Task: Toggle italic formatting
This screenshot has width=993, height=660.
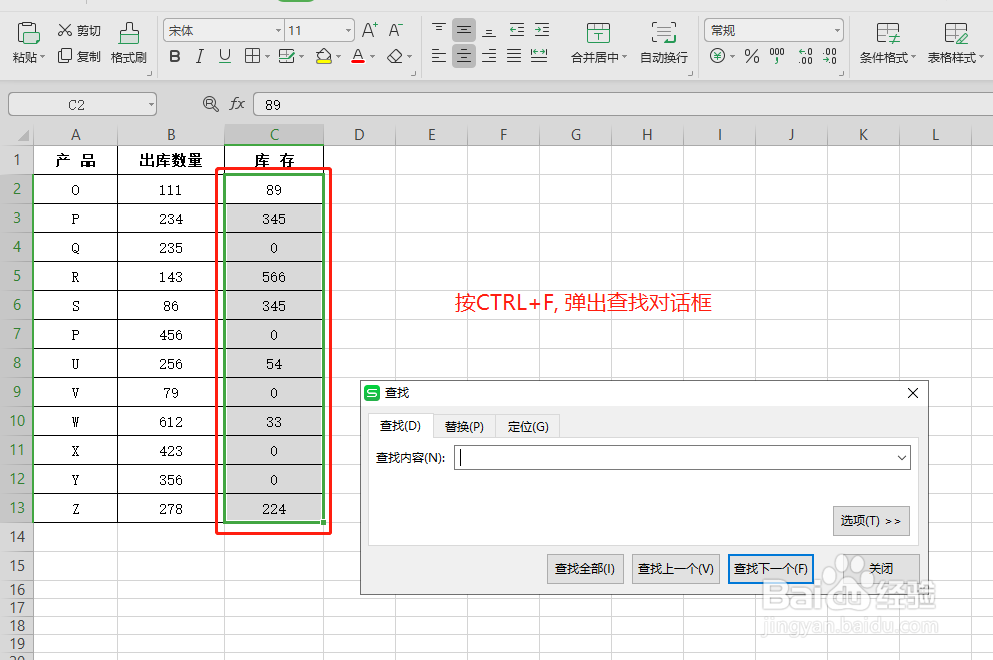Action: [197, 57]
